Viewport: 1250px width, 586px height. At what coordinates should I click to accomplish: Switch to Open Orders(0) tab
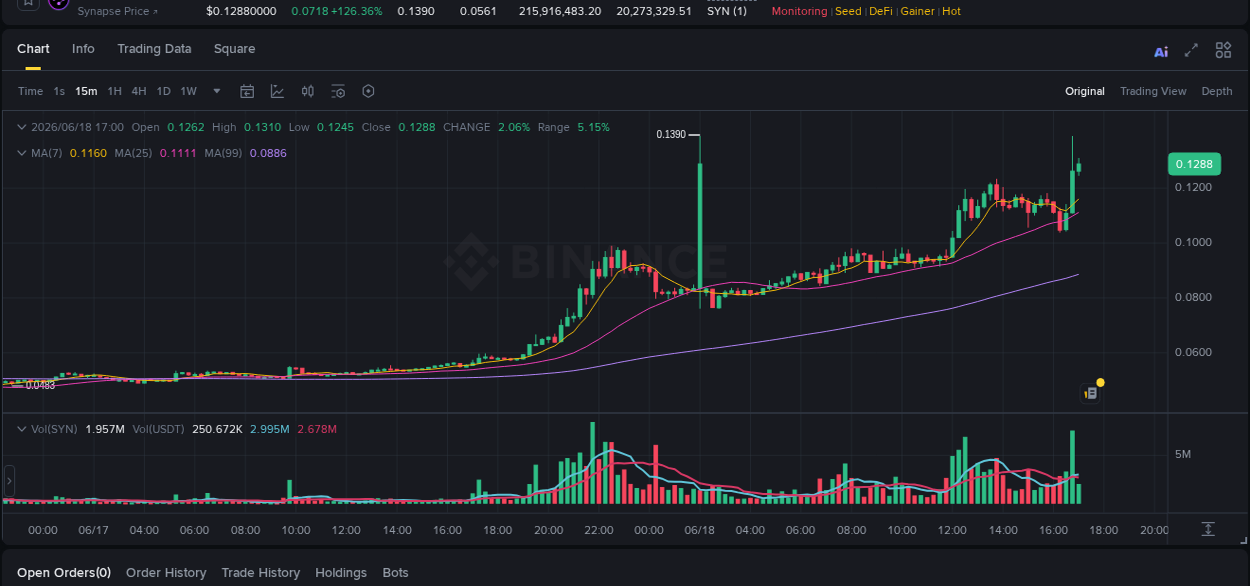64,573
